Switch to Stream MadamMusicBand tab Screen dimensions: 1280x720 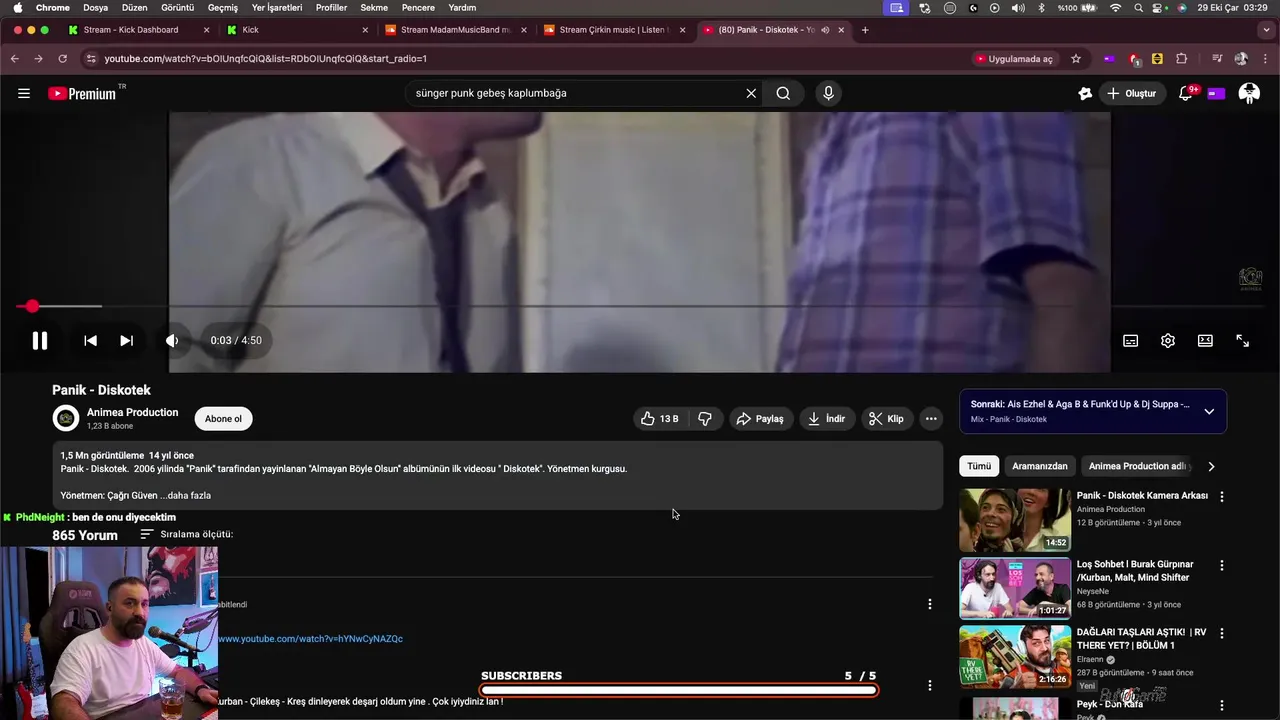click(455, 30)
